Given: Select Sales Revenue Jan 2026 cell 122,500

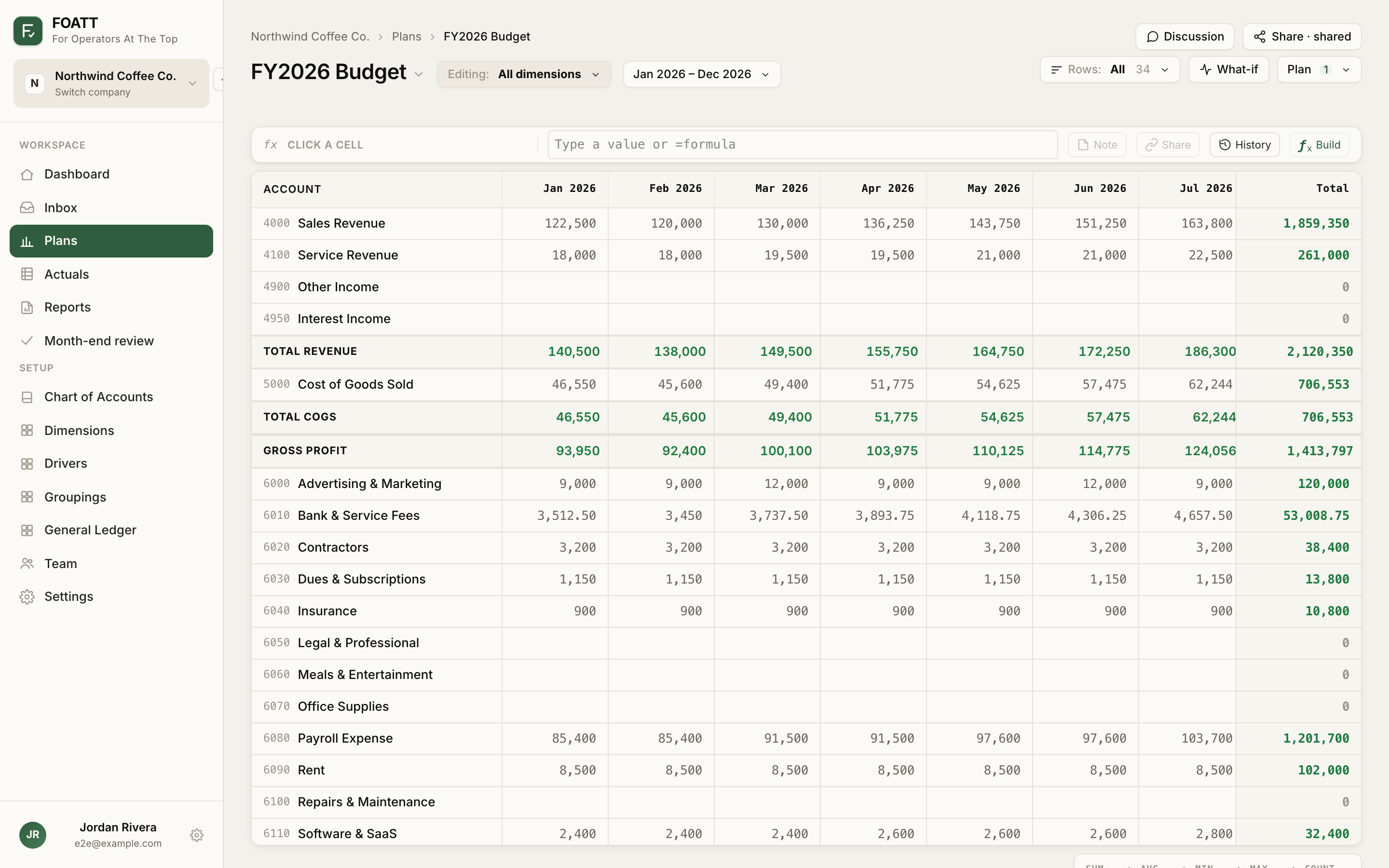Looking at the screenshot, I should click(555, 224).
